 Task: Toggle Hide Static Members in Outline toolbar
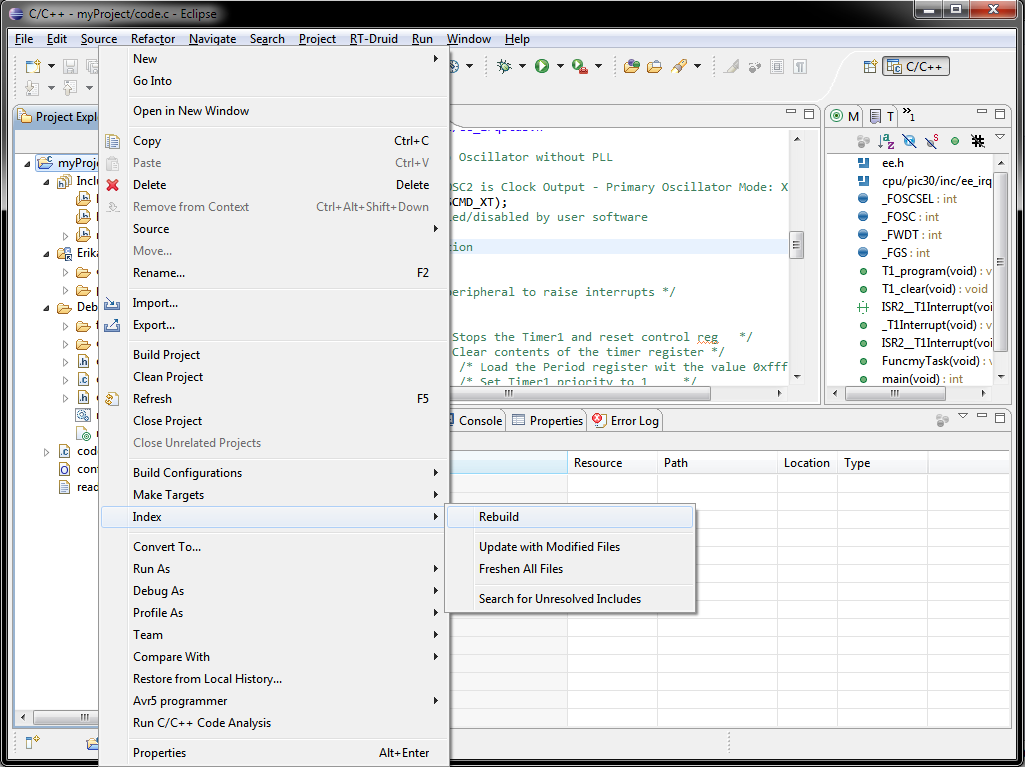tap(932, 141)
